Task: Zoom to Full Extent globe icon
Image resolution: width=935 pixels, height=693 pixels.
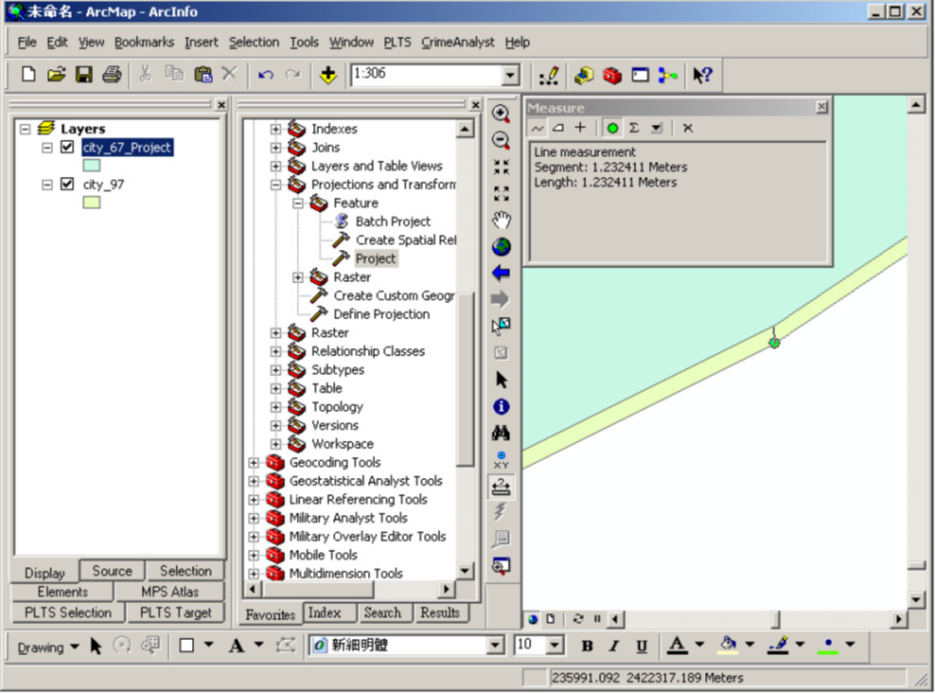Action: tap(501, 246)
